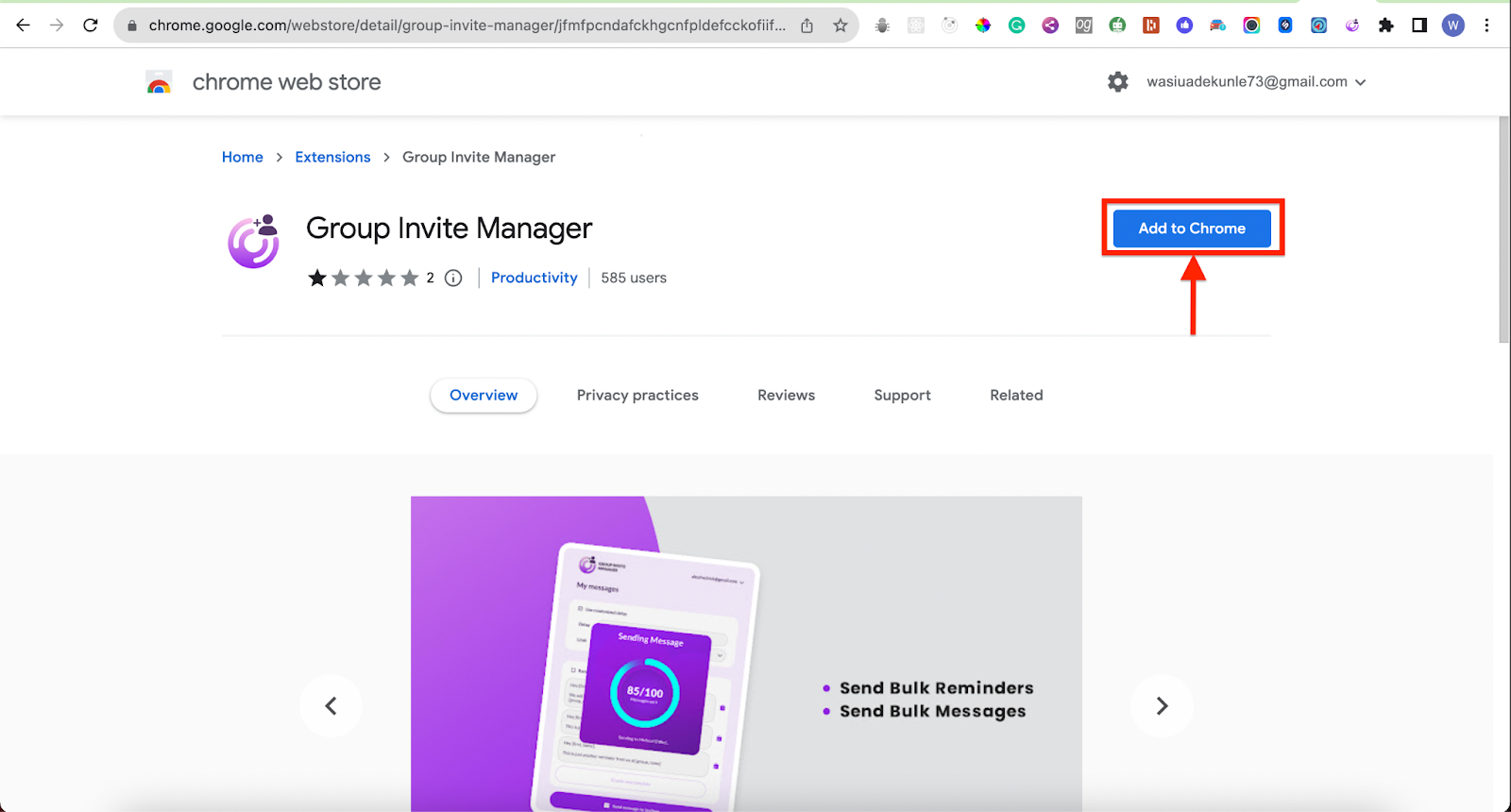This screenshot has height=812, width=1511.
Task: Open the Support tab
Action: coord(902,396)
